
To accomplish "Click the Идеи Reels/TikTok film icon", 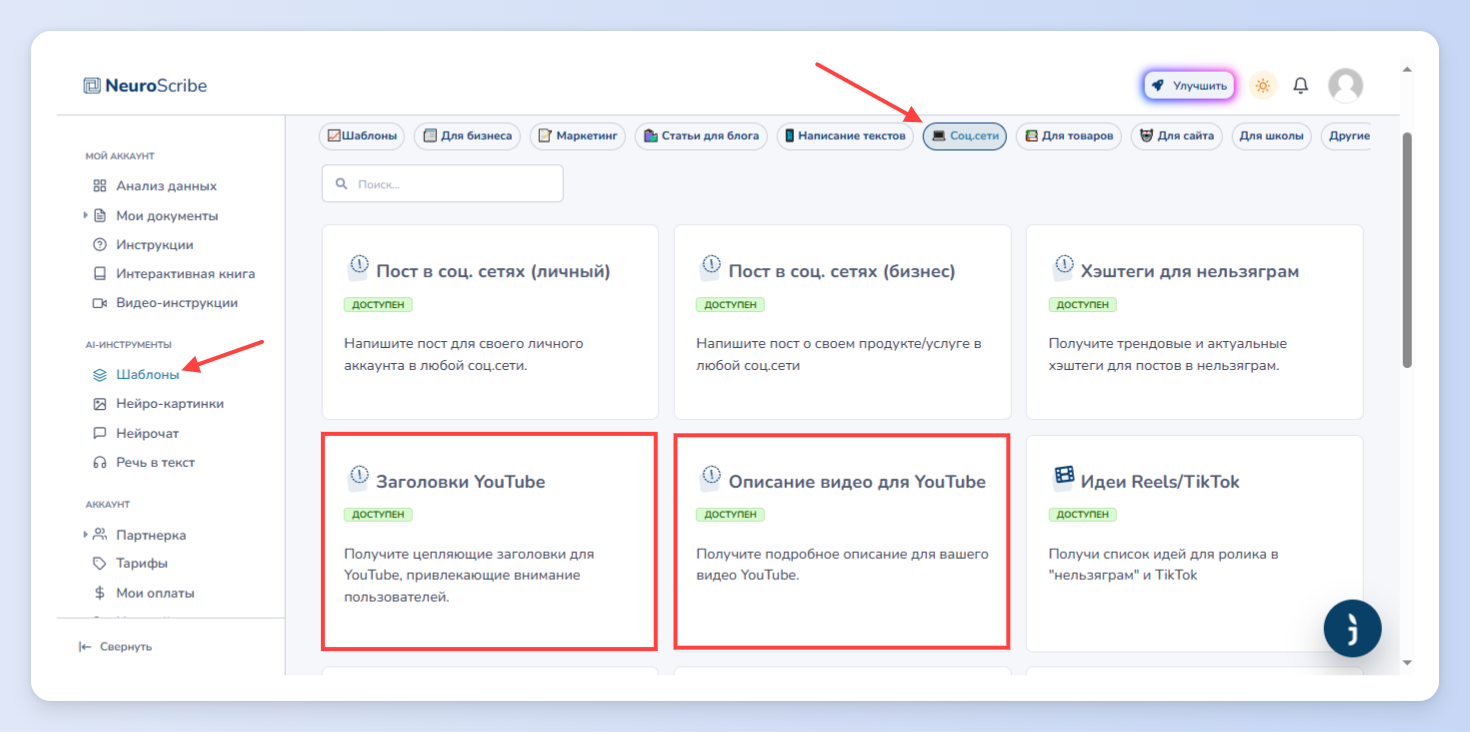I will [x=1064, y=478].
